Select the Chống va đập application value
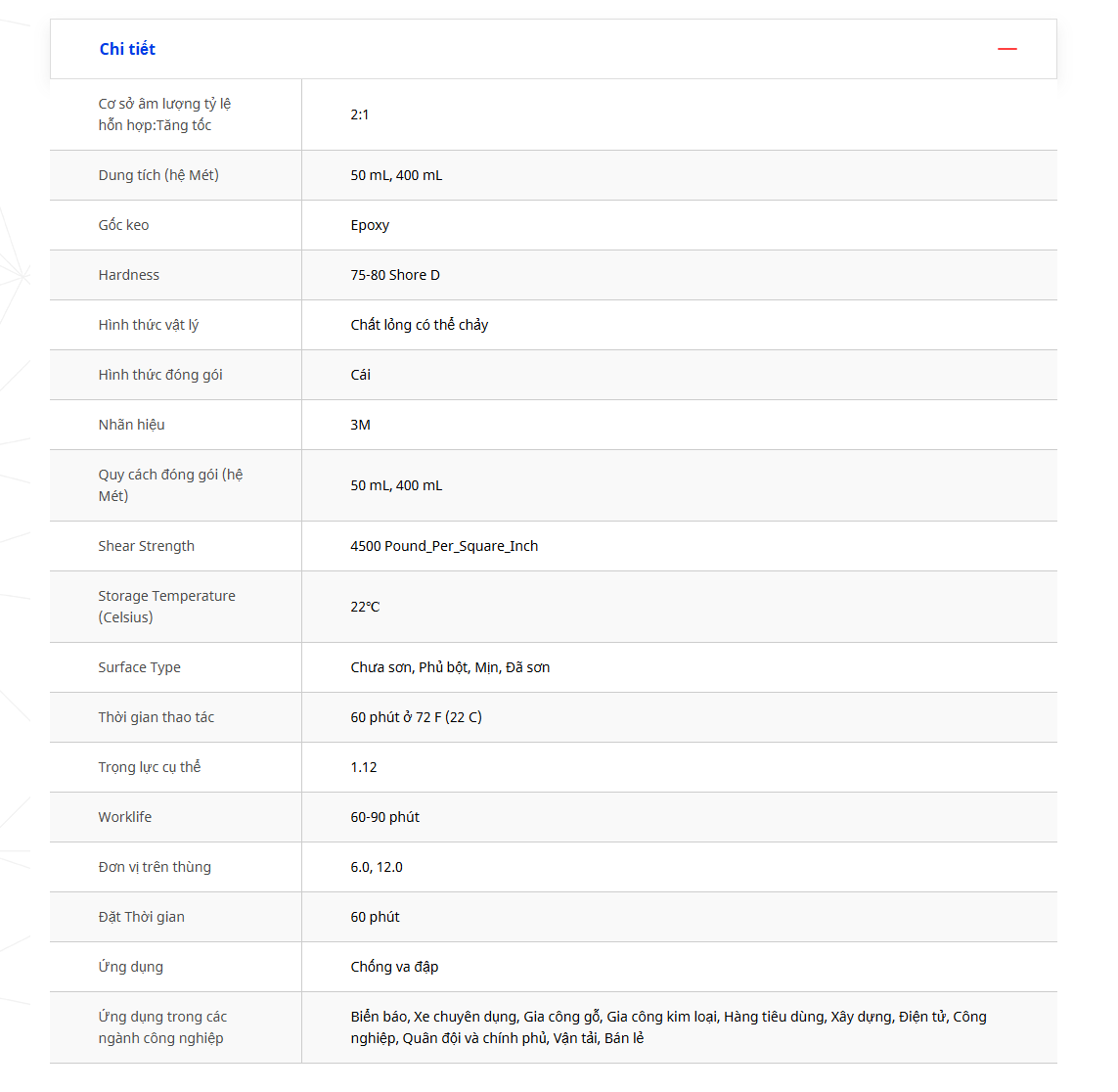 coord(394,967)
